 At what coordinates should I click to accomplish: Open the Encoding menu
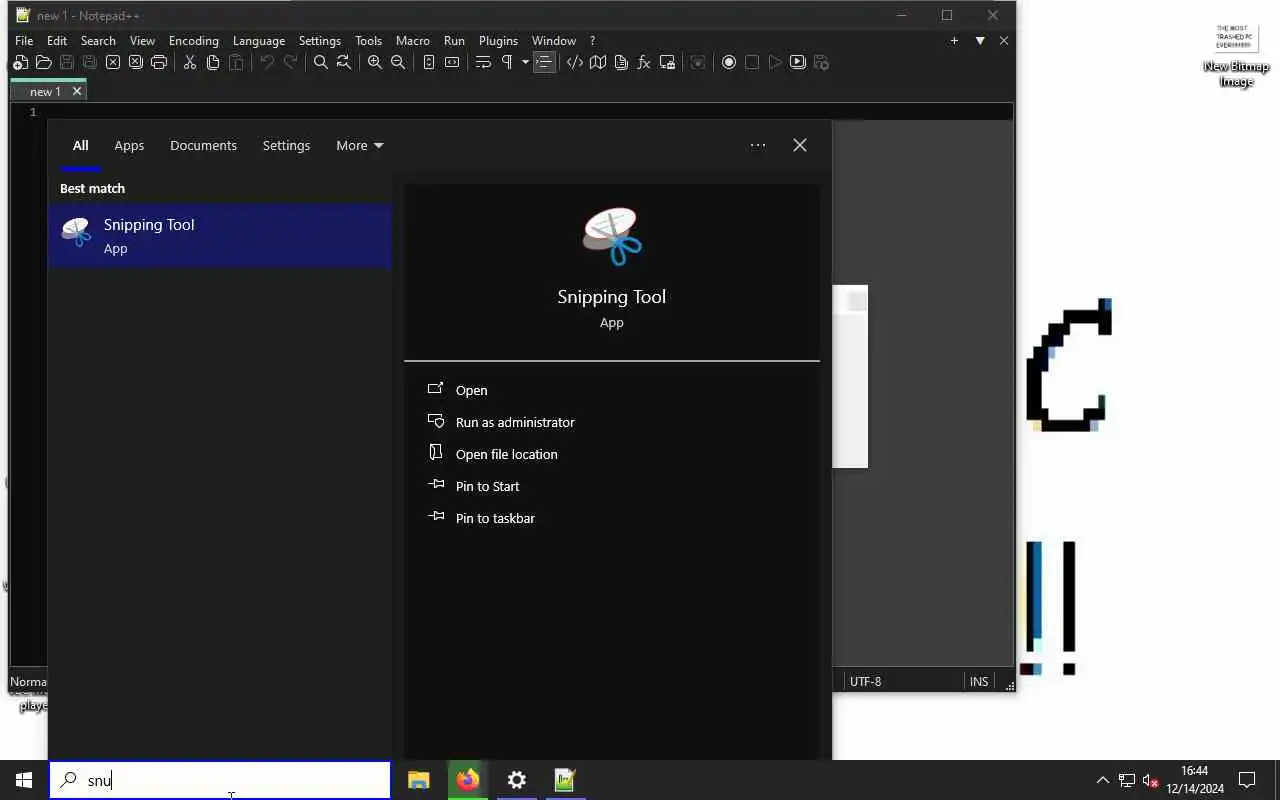(x=194, y=41)
